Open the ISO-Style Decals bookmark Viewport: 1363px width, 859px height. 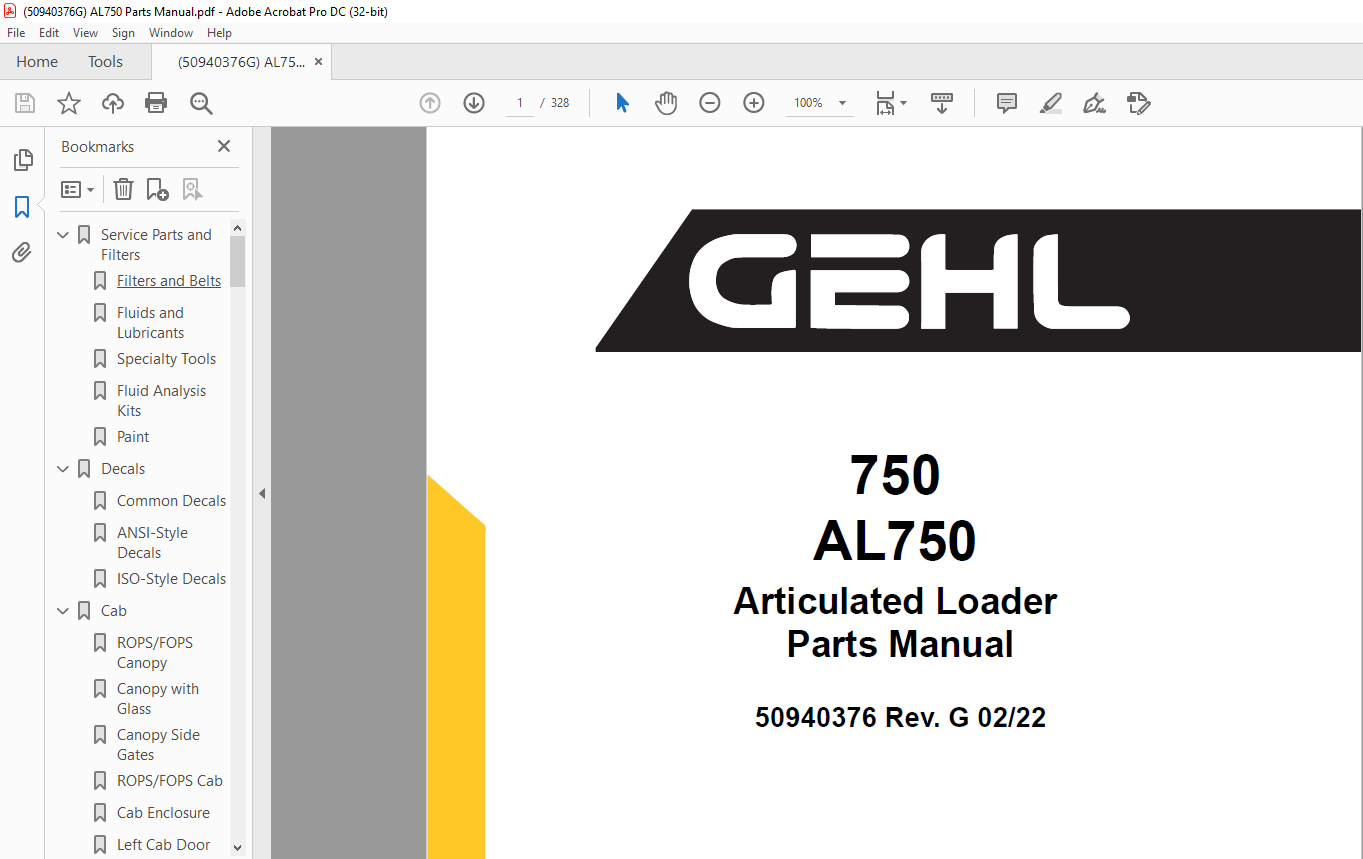[171, 579]
